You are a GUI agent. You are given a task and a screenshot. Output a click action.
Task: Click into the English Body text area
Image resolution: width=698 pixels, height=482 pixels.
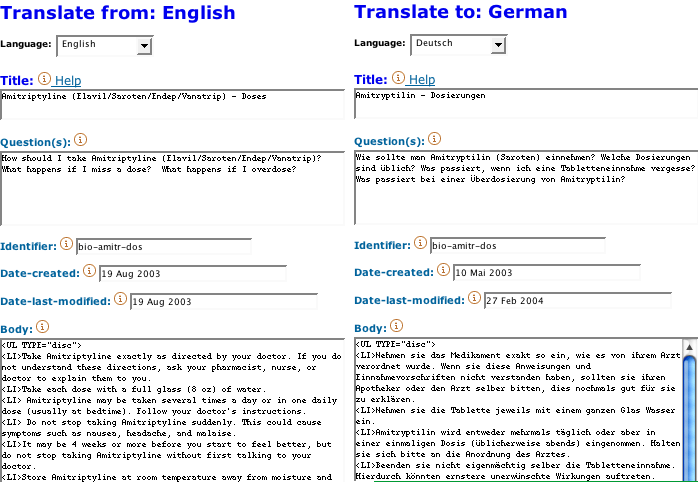(172, 410)
